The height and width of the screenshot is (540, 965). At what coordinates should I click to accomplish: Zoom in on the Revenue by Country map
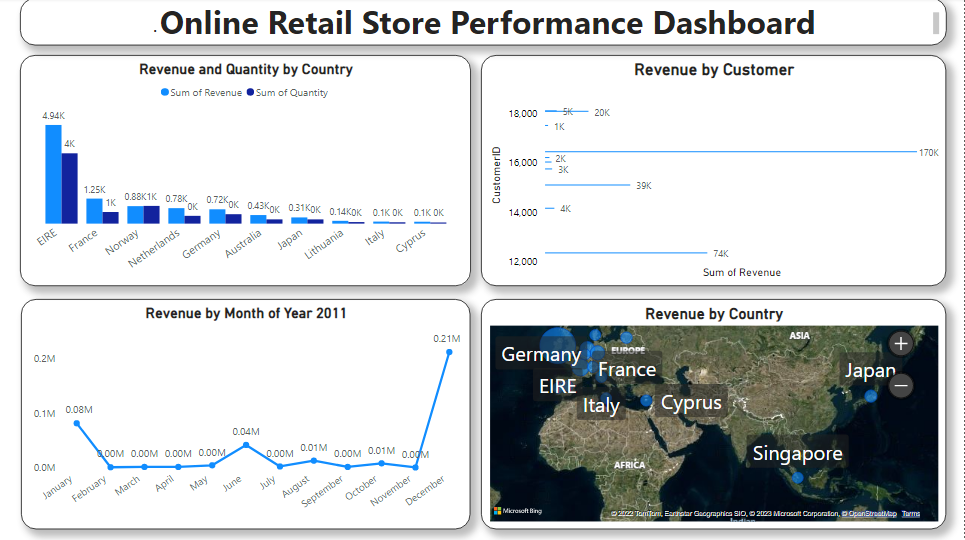coord(901,344)
